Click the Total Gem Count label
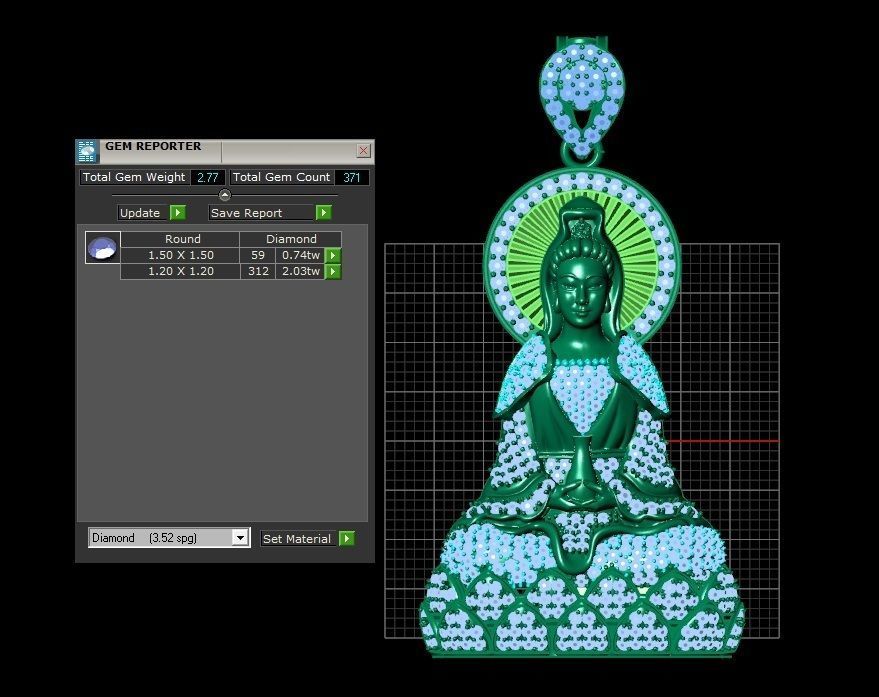 tap(281, 177)
